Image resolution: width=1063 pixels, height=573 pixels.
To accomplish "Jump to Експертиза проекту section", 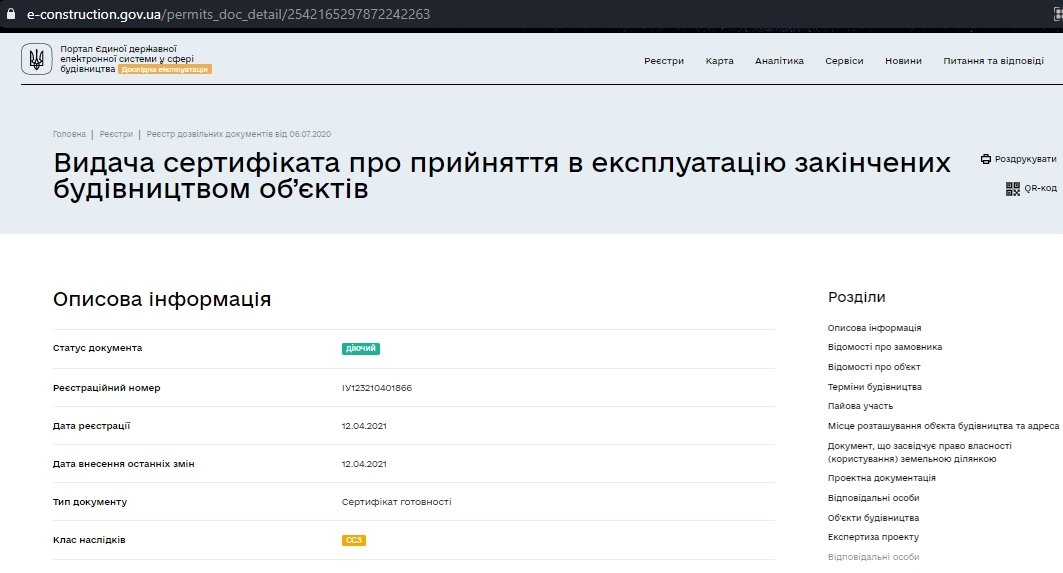I will [x=873, y=537].
